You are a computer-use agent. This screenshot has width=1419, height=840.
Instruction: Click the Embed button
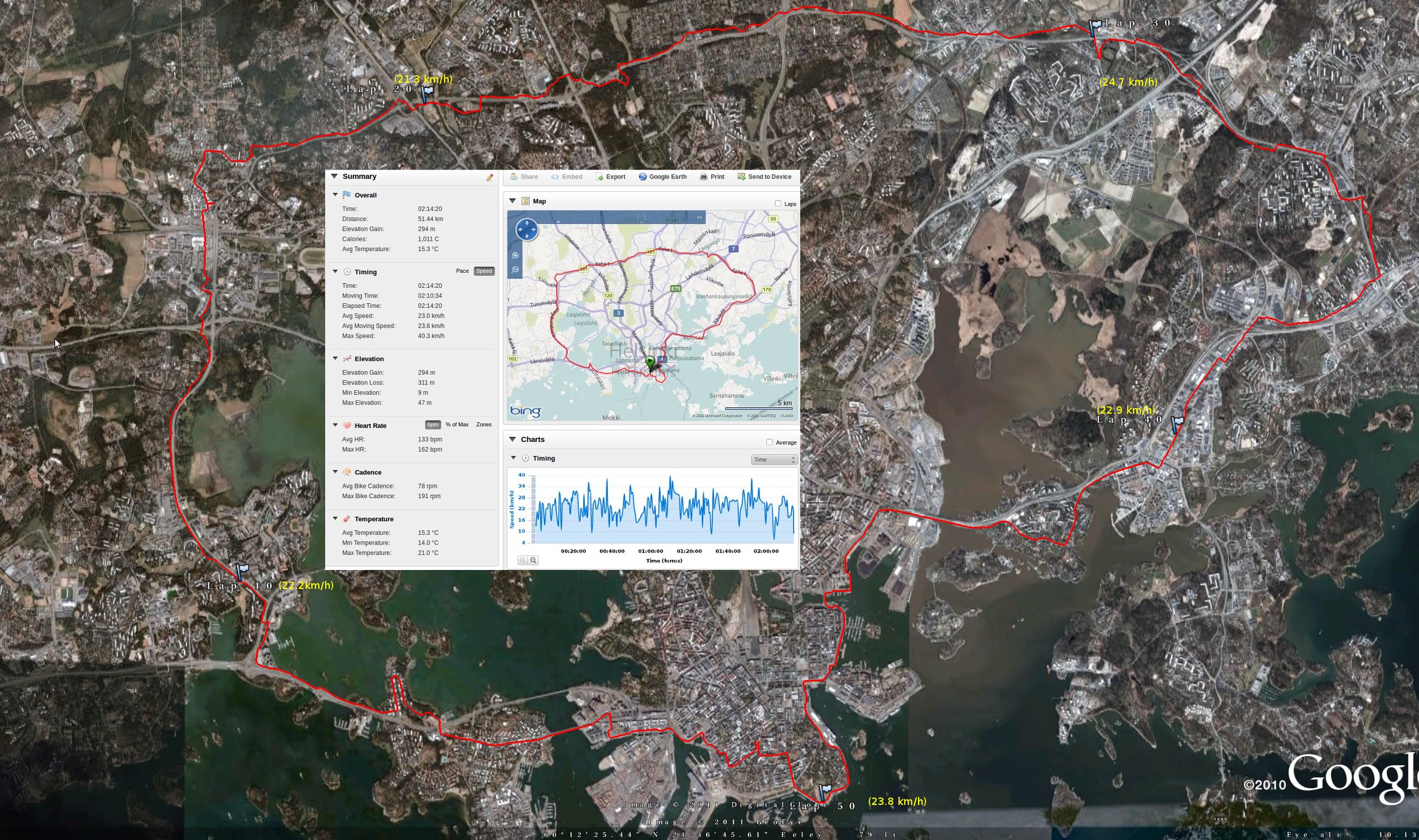click(x=566, y=177)
